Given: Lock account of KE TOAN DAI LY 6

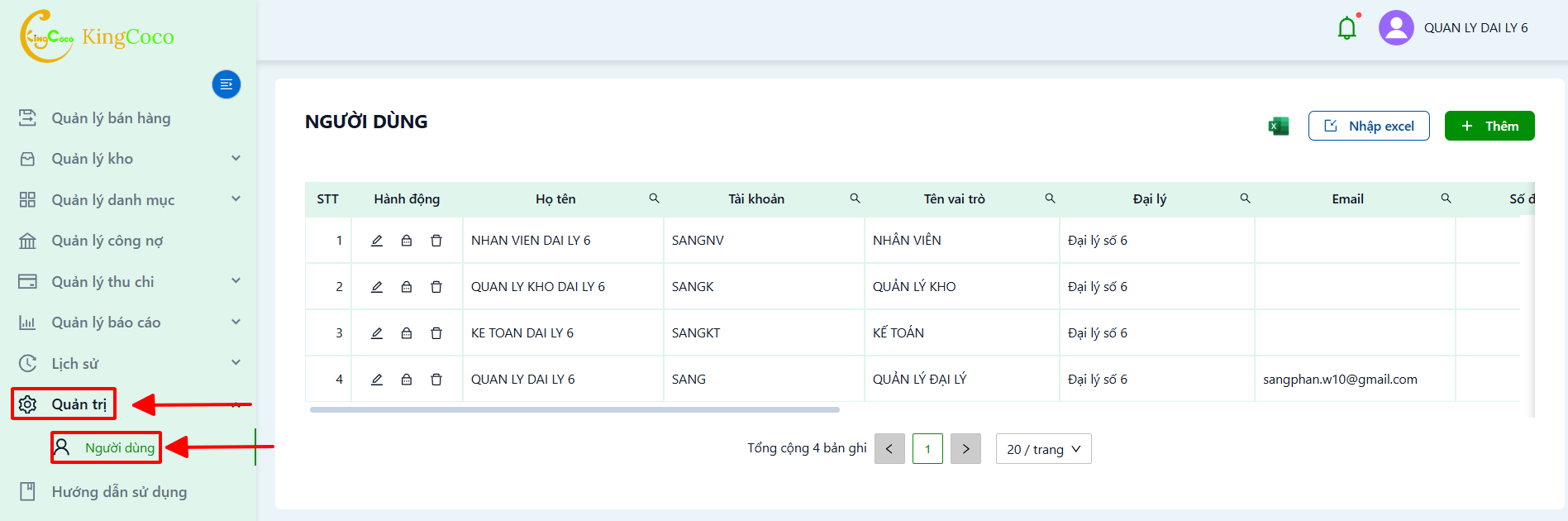Looking at the screenshot, I should coord(407,333).
